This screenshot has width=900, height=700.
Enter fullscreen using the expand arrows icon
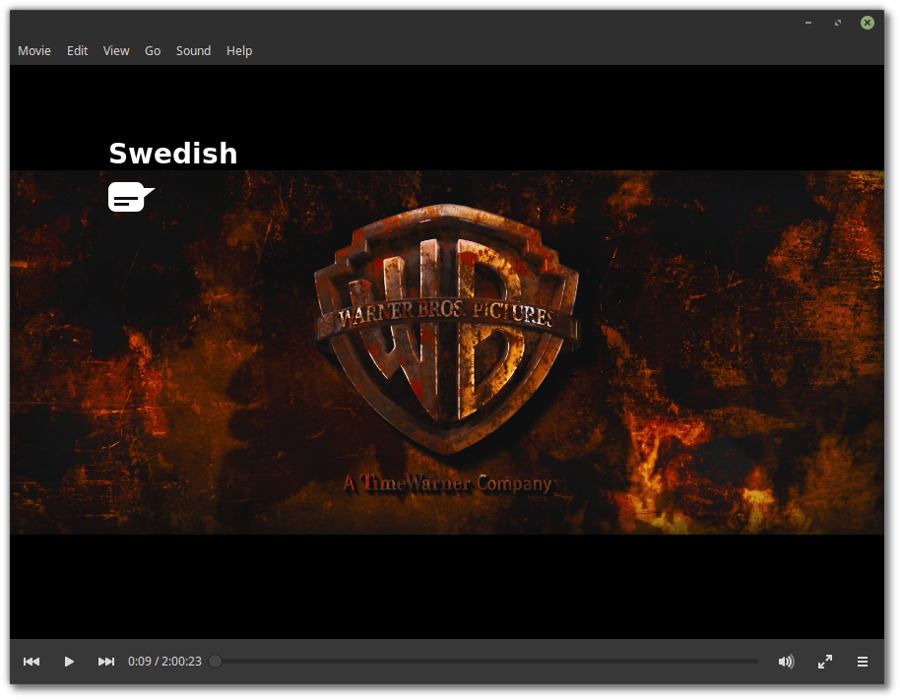tap(824, 661)
